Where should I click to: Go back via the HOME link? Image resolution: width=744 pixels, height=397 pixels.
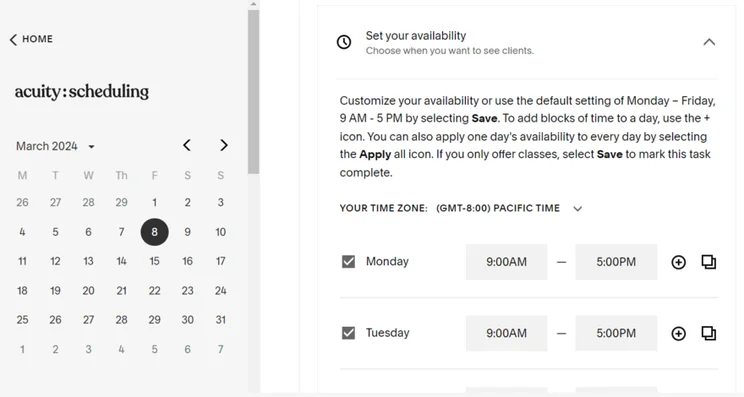click(x=31, y=39)
